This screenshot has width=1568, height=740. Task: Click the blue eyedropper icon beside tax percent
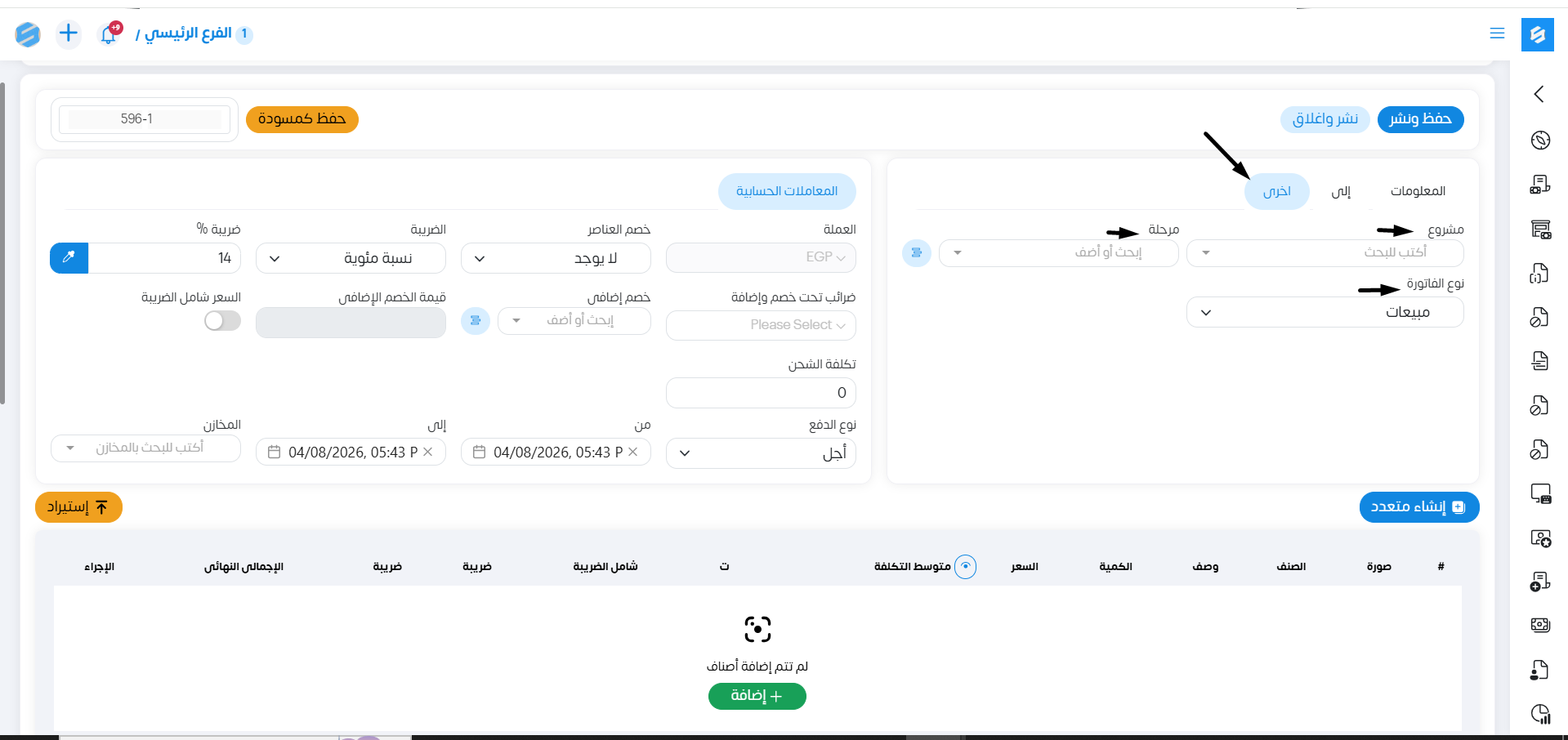[x=69, y=258]
